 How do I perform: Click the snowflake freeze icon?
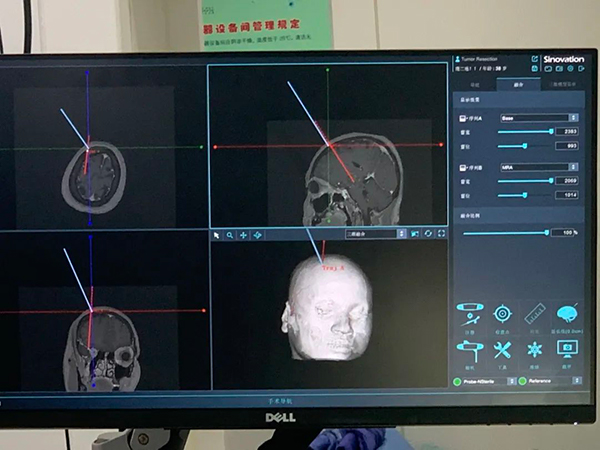pyautogui.click(x=535, y=350)
